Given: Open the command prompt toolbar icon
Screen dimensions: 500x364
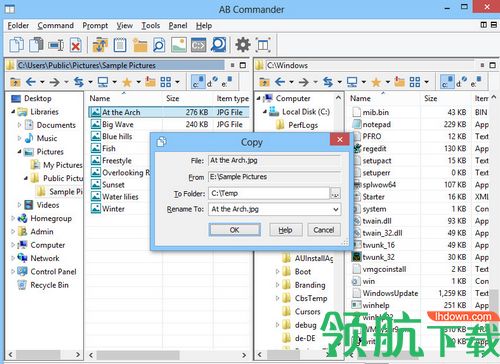Looking at the screenshot, I should [x=198, y=45].
